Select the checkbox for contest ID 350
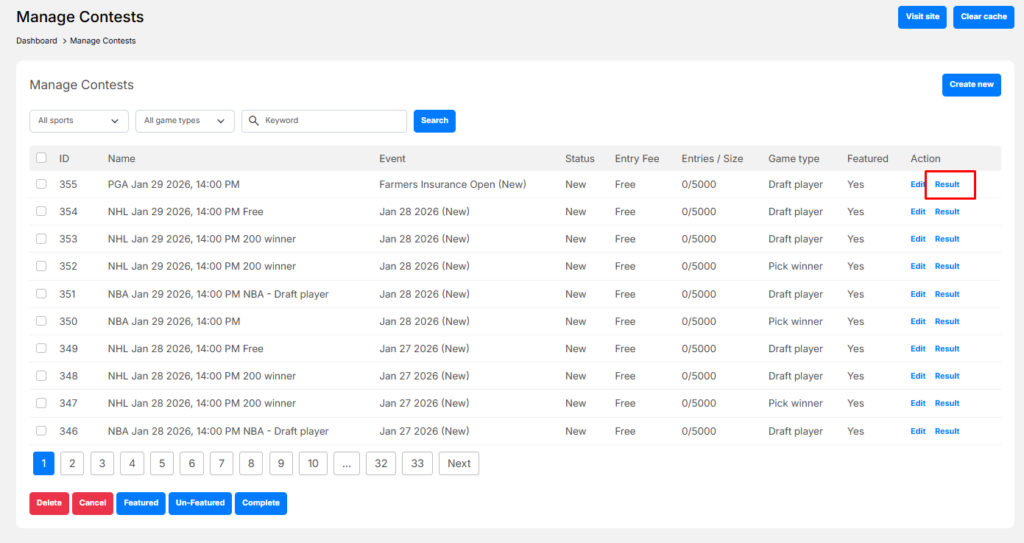1024x543 pixels. click(x=41, y=321)
